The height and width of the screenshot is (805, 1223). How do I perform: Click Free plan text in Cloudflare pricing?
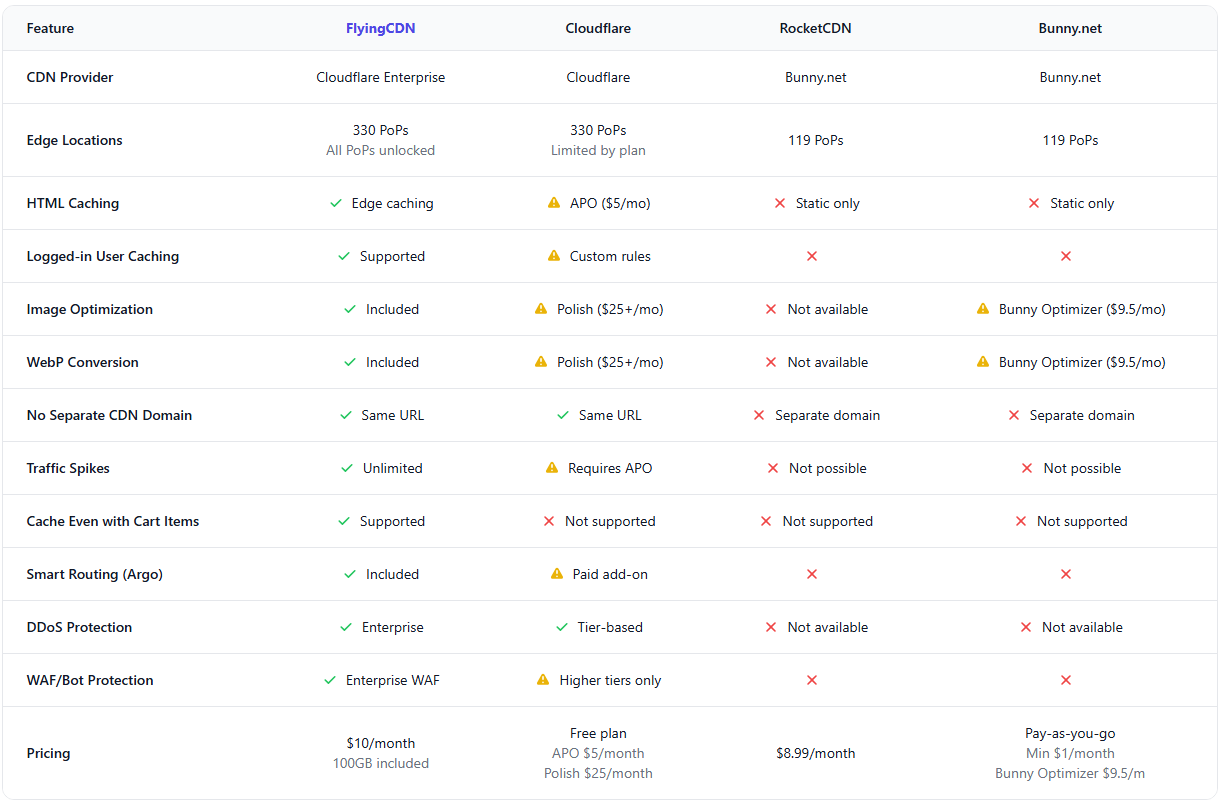pos(598,733)
